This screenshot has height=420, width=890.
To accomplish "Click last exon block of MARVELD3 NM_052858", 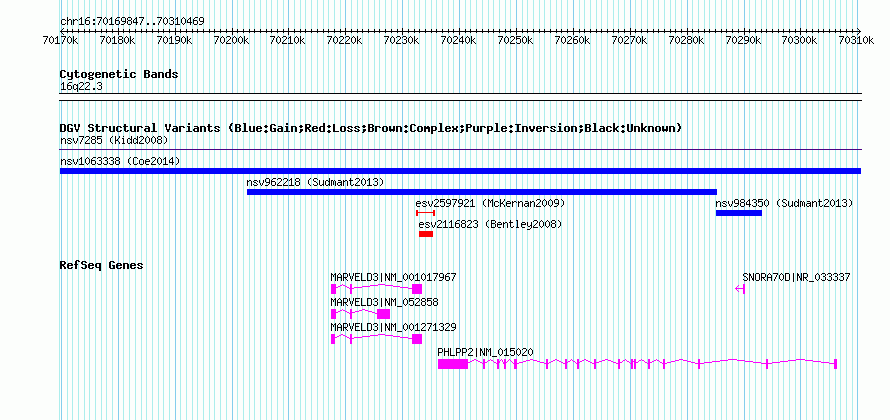I will [x=383, y=314].
